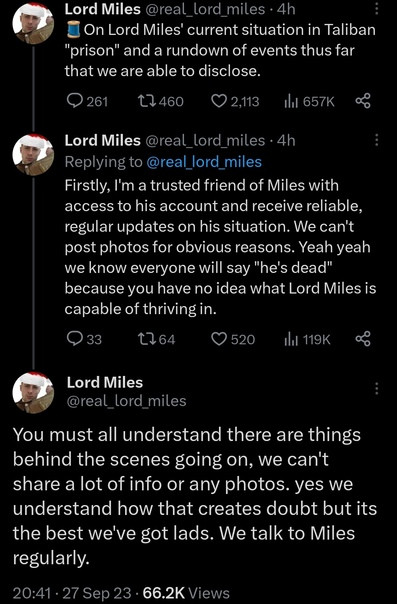This screenshot has width=397, height=604.
Task: Open the 20:41 · 27 Sep 23 timestamp
Action: (x=72, y=593)
